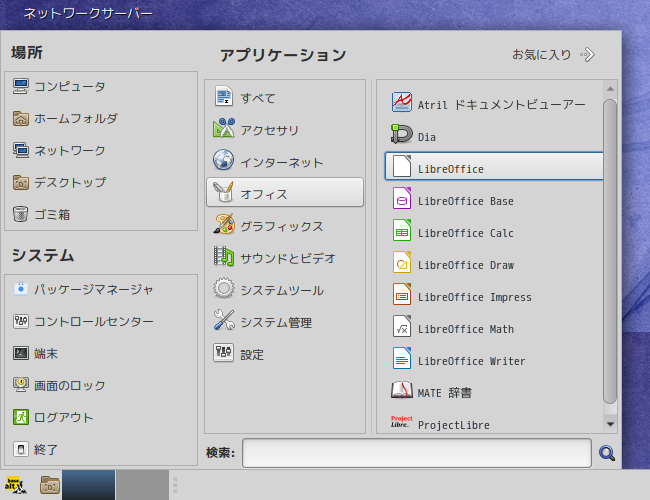Click the ログアウト logout icon

(x=20, y=417)
